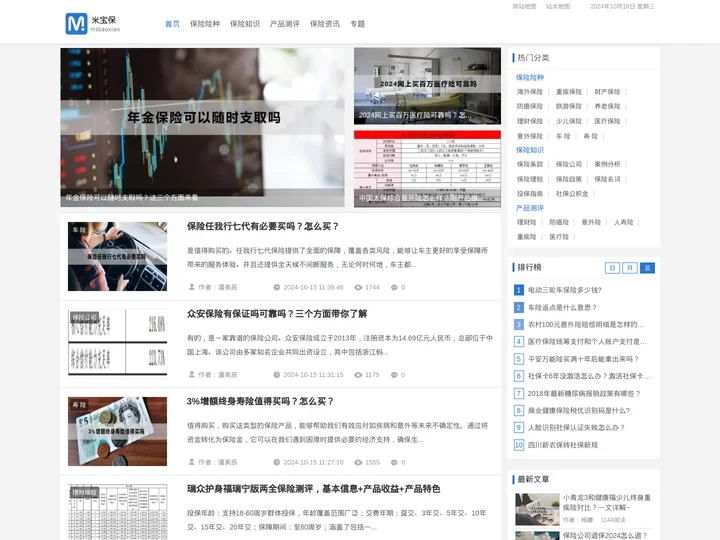The width and height of the screenshot is (720, 540).
Task: Click the 寿险 tag on the banknote thumbnail
Action: coord(79,405)
